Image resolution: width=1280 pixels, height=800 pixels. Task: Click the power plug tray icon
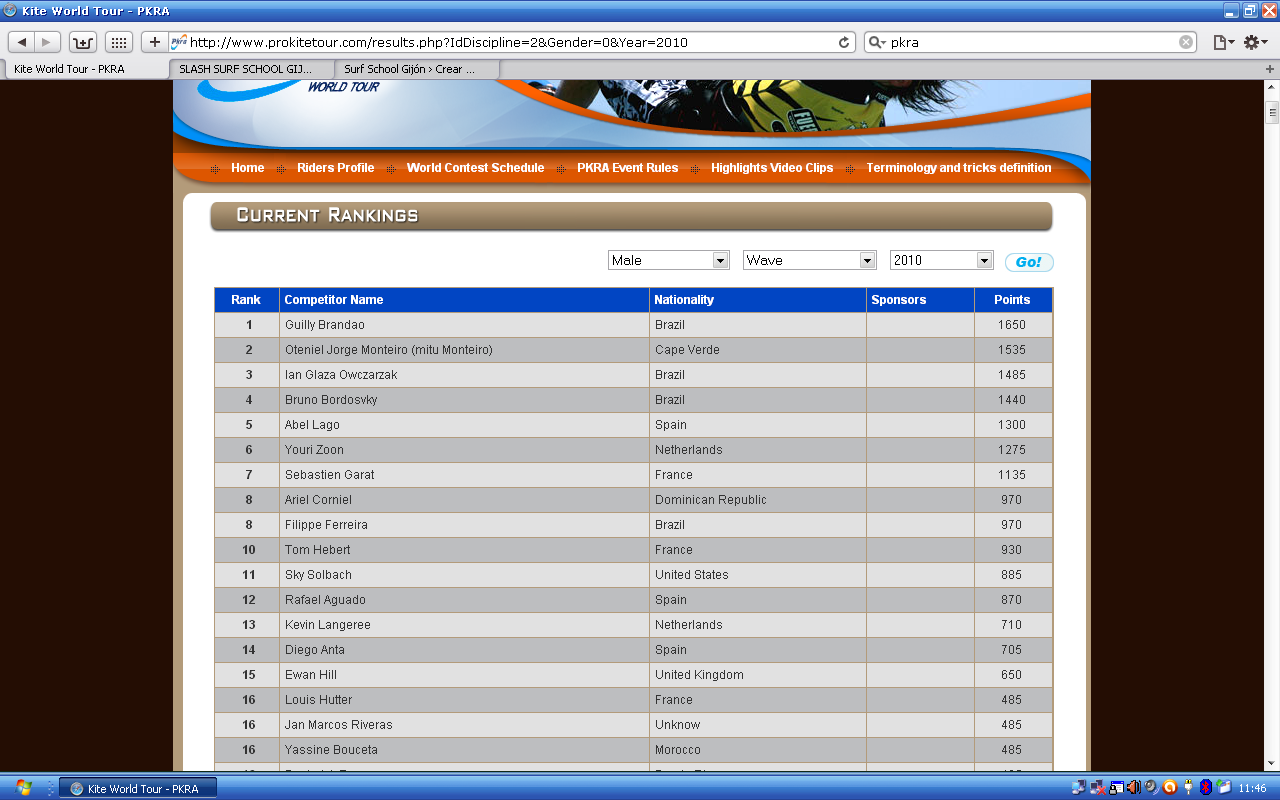click(1188, 788)
